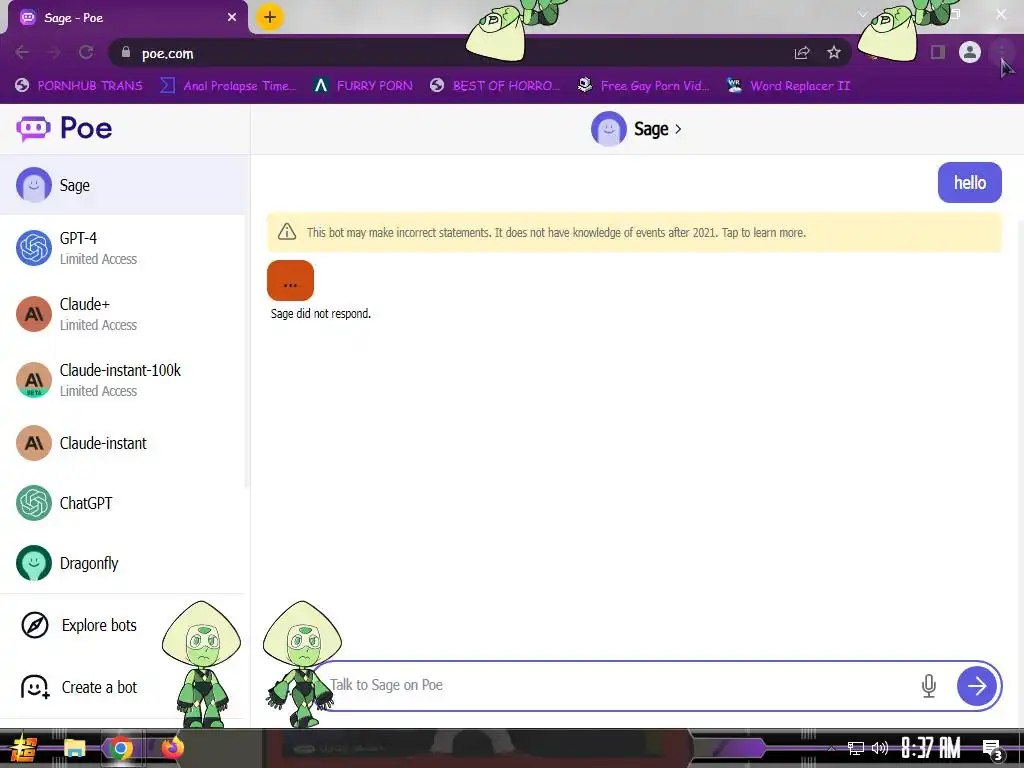Go back in browser

pos(22,53)
